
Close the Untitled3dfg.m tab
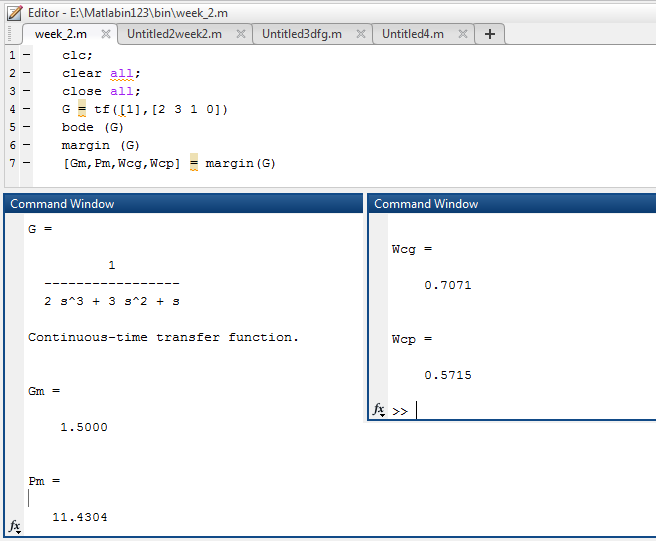click(360, 34)
